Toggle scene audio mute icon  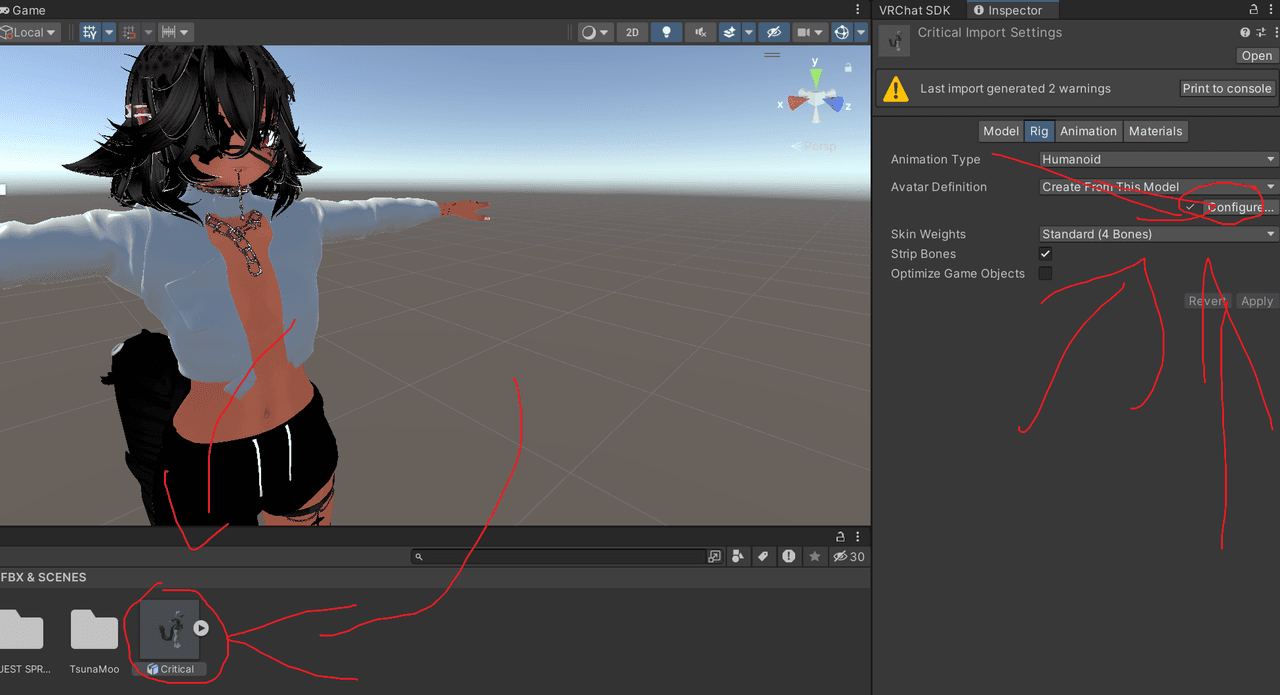tap(700, 32)
